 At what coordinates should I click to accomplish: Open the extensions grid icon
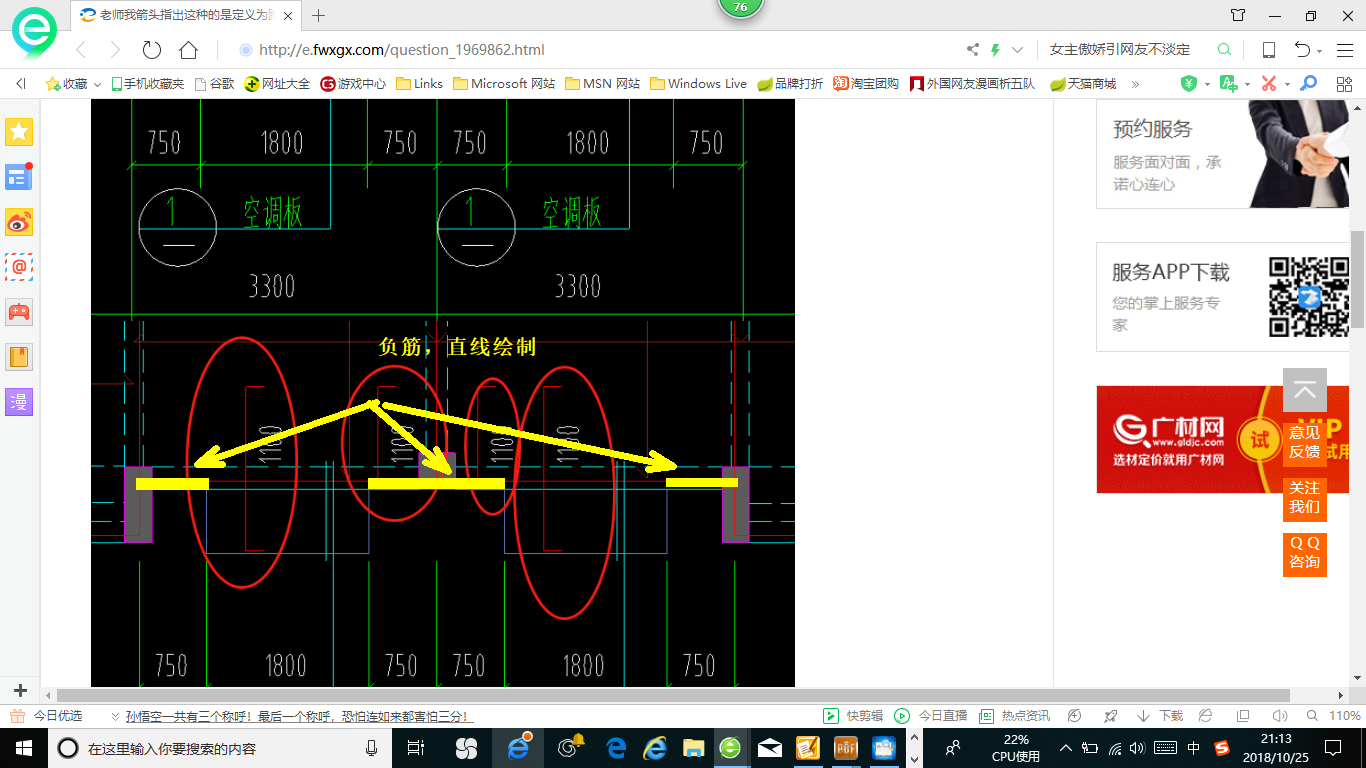(1344, 84)
